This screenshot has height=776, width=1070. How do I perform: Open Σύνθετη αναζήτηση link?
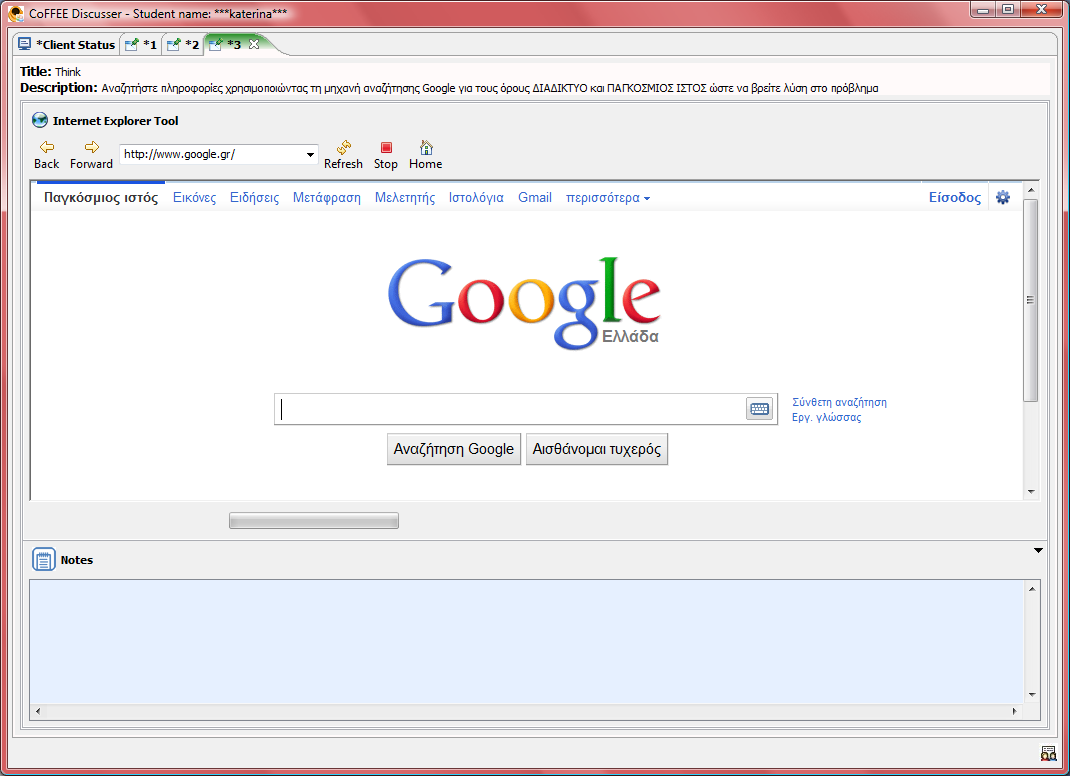coord(839,402)
